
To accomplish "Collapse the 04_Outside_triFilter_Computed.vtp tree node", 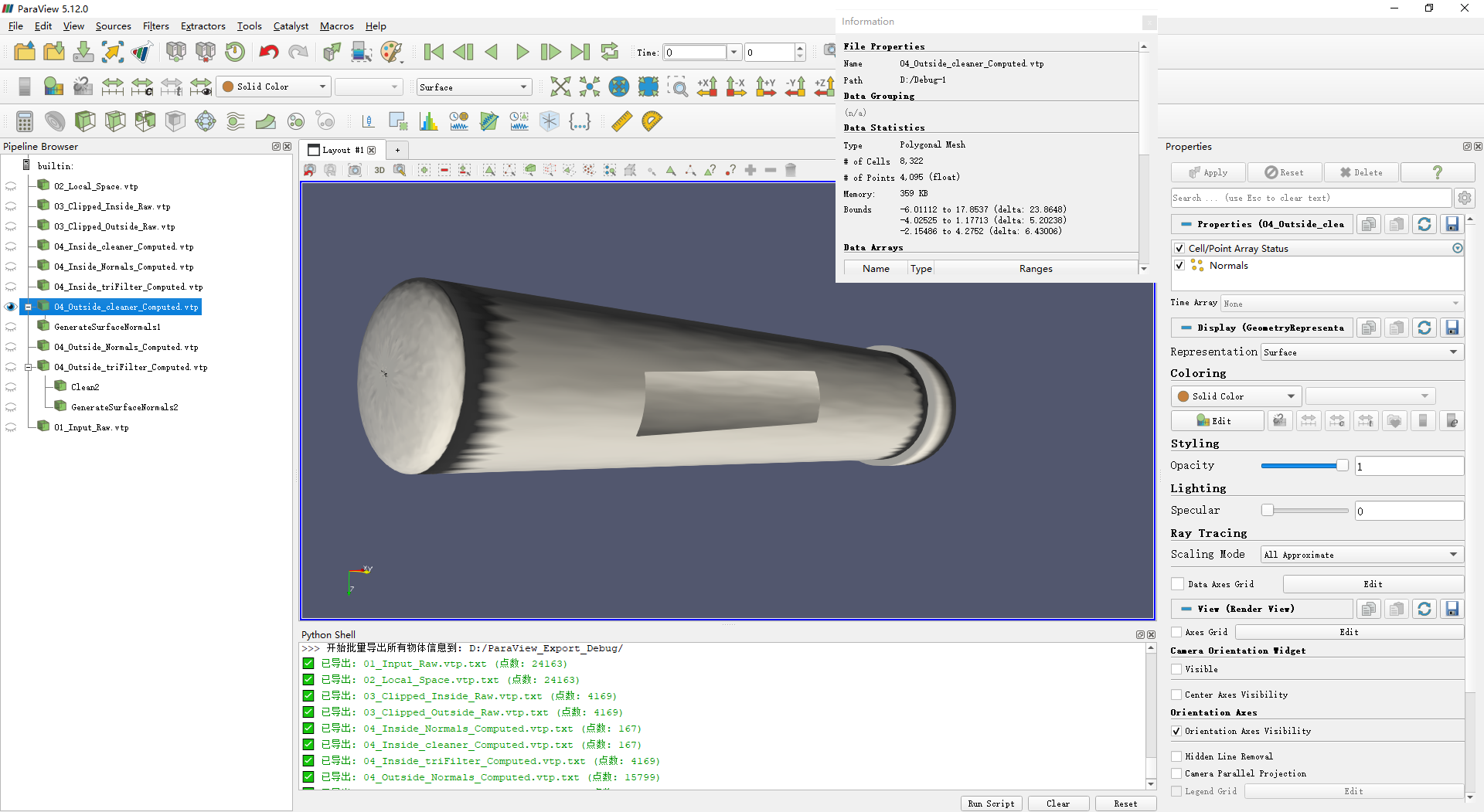I will click(29, 368).
